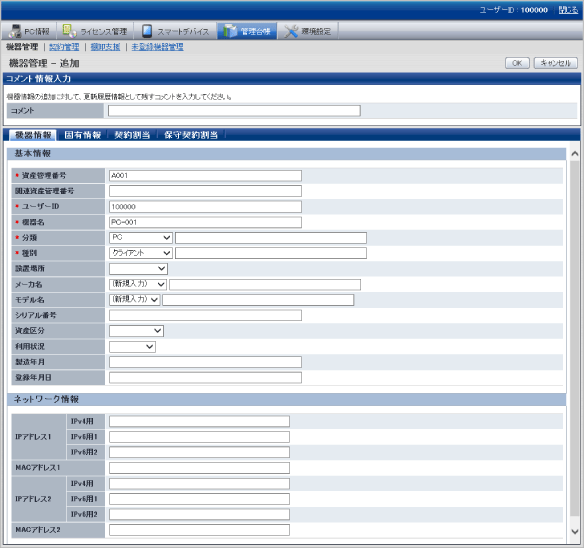Select the 管理台帳 ledger icon
Image resolution: width=584 pixels, height=548 pixels.
(230, 31)
